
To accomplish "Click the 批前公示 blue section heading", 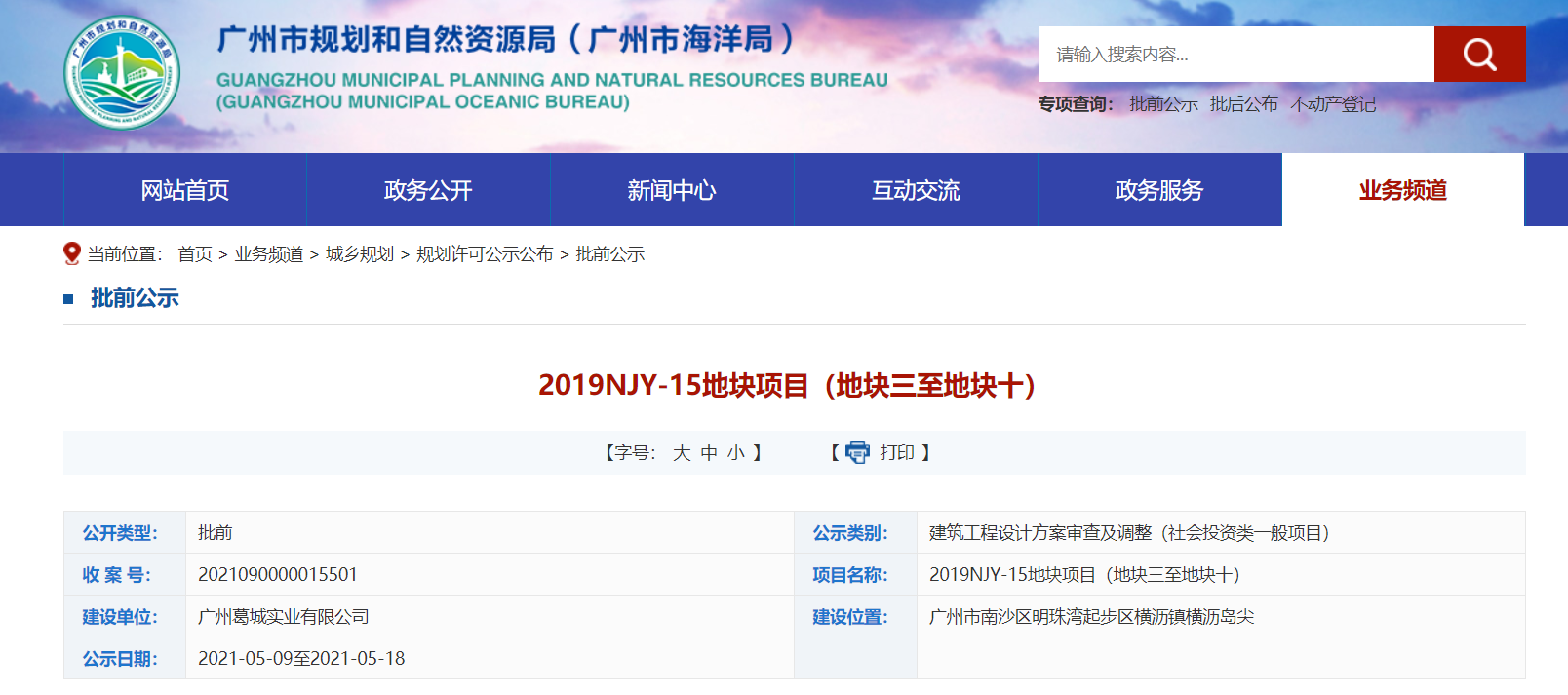I will pos(135,298).
